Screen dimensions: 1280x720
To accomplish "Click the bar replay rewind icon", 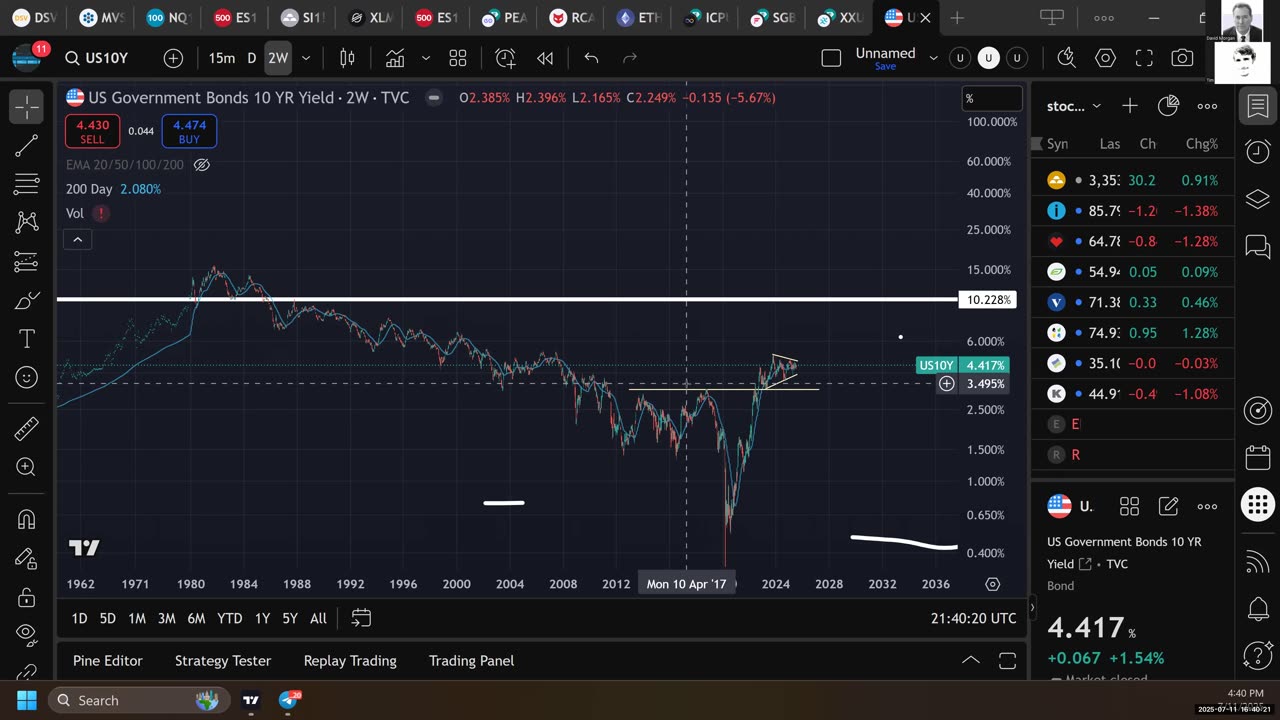I will 545,58.
